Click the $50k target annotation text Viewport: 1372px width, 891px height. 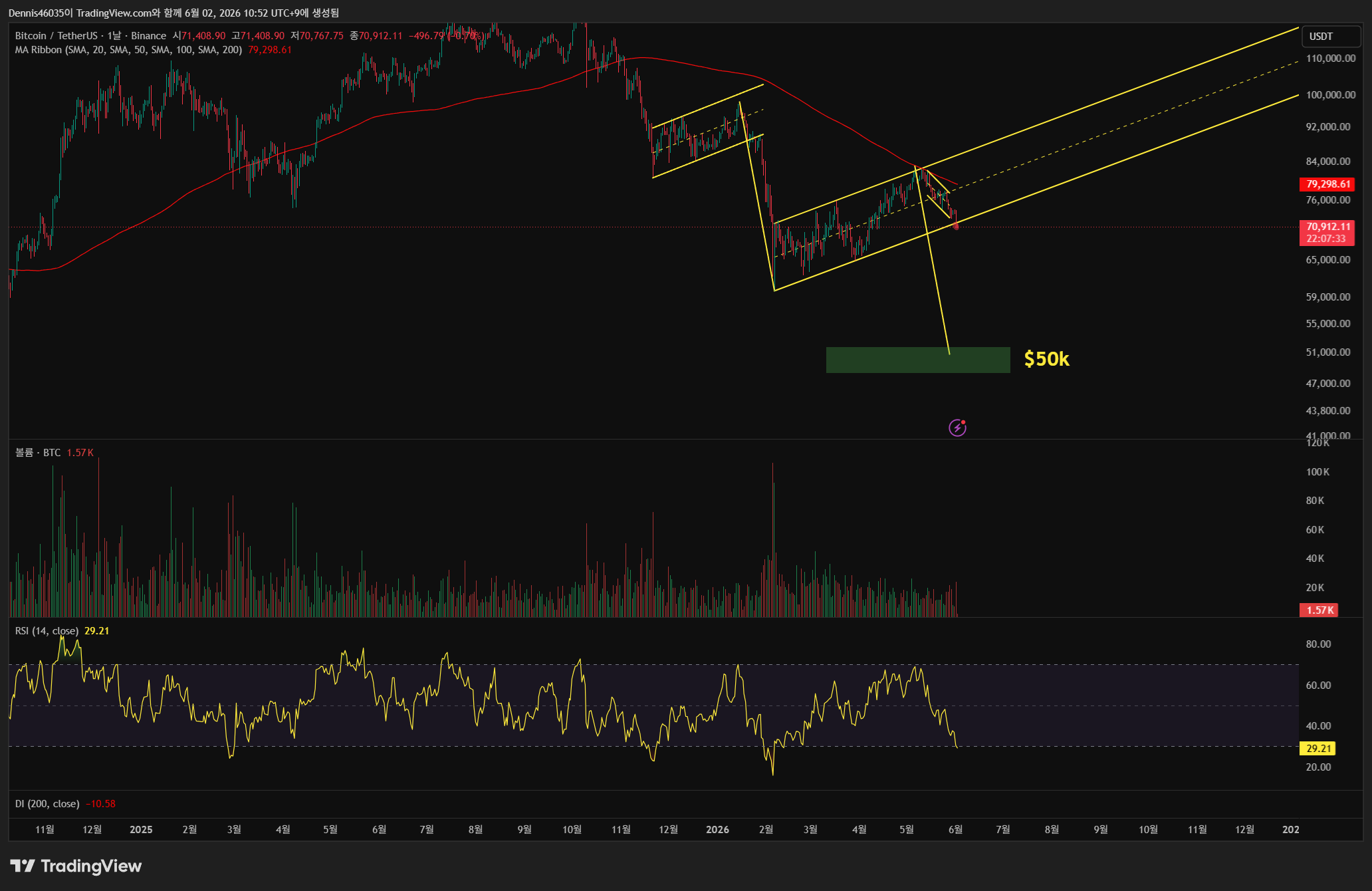1047,359
